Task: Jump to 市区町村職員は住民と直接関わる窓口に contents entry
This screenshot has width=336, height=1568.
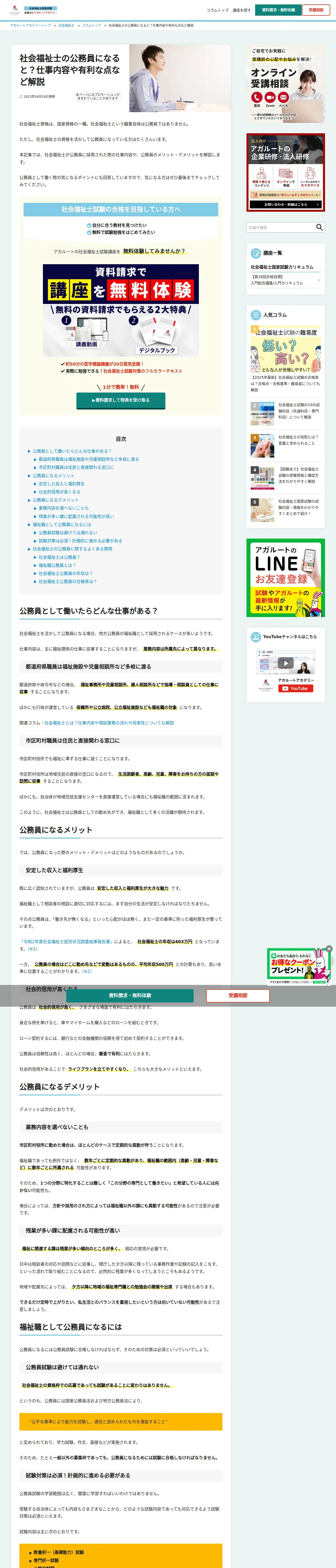Action: 76,468
